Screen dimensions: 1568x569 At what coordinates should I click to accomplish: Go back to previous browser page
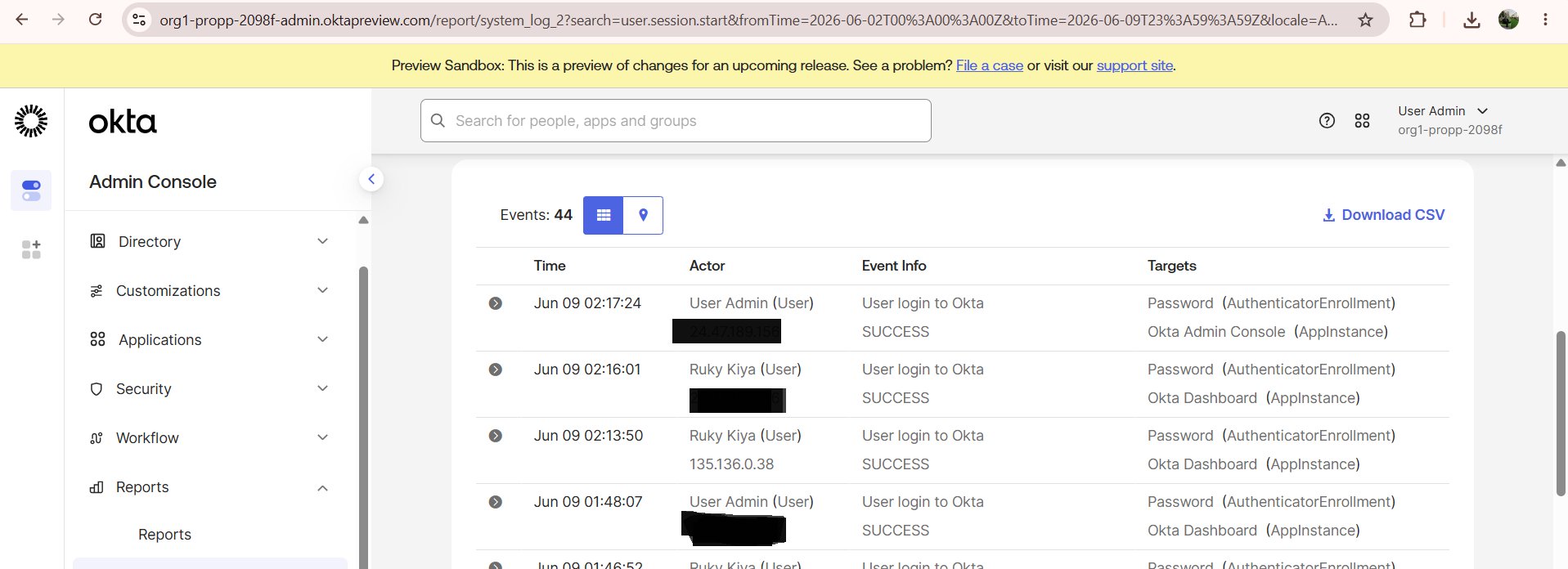(x=22, y=20)
